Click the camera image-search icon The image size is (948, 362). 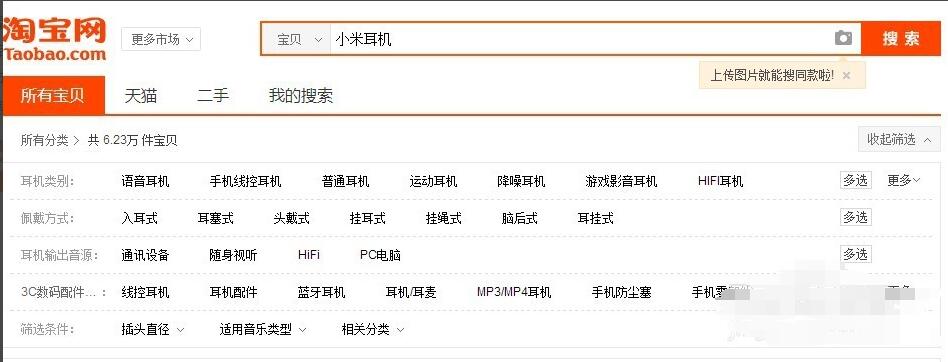pos(843,39)
